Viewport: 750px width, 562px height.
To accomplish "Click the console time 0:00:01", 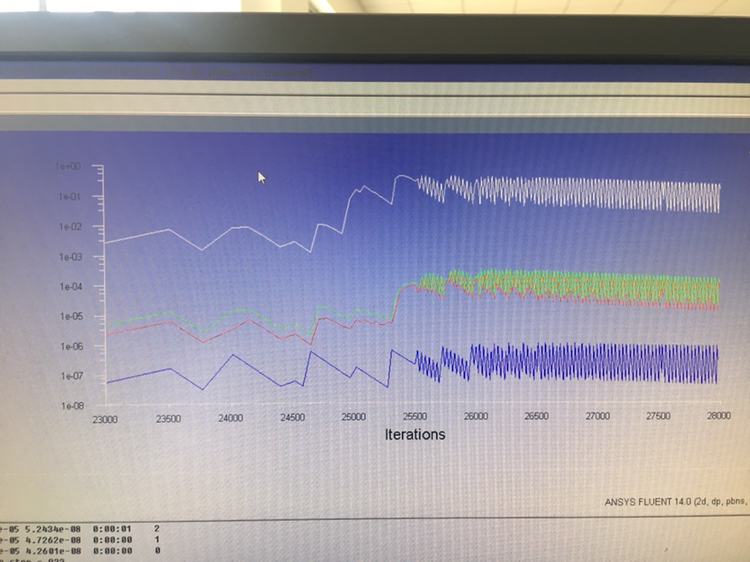I will [112, 529].
